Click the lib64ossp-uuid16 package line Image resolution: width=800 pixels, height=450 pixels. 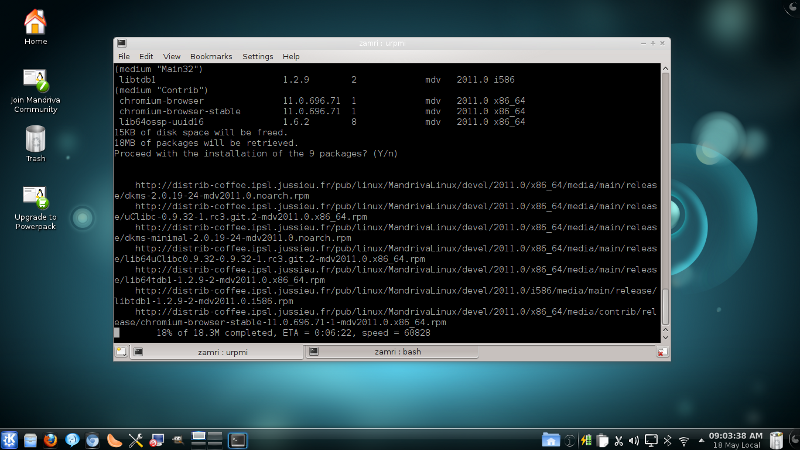tap(322, 122)
